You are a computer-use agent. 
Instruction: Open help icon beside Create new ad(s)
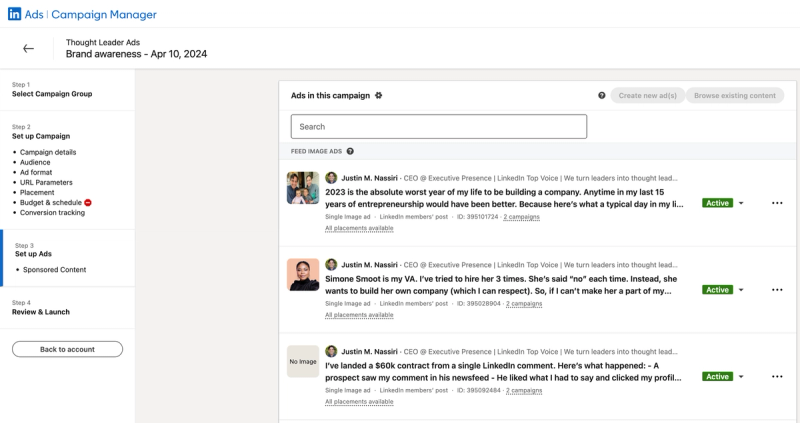[602, 95]
